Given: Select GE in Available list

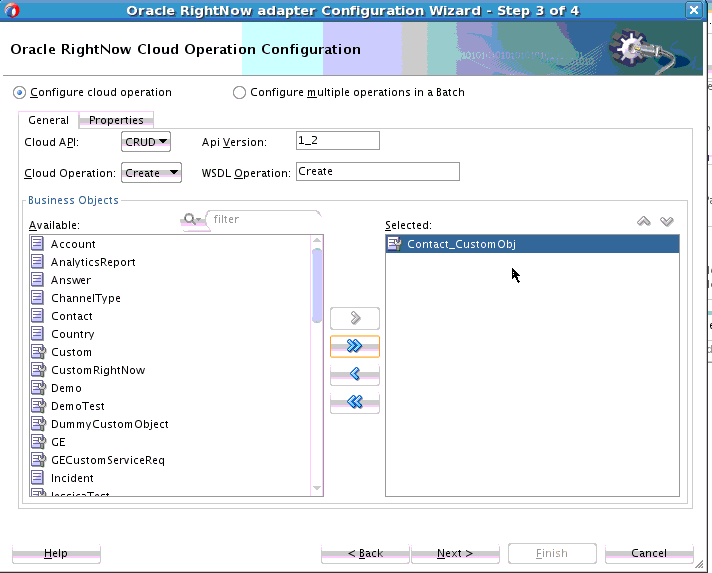Looking at the screenshot, I should tap(58, 442).
